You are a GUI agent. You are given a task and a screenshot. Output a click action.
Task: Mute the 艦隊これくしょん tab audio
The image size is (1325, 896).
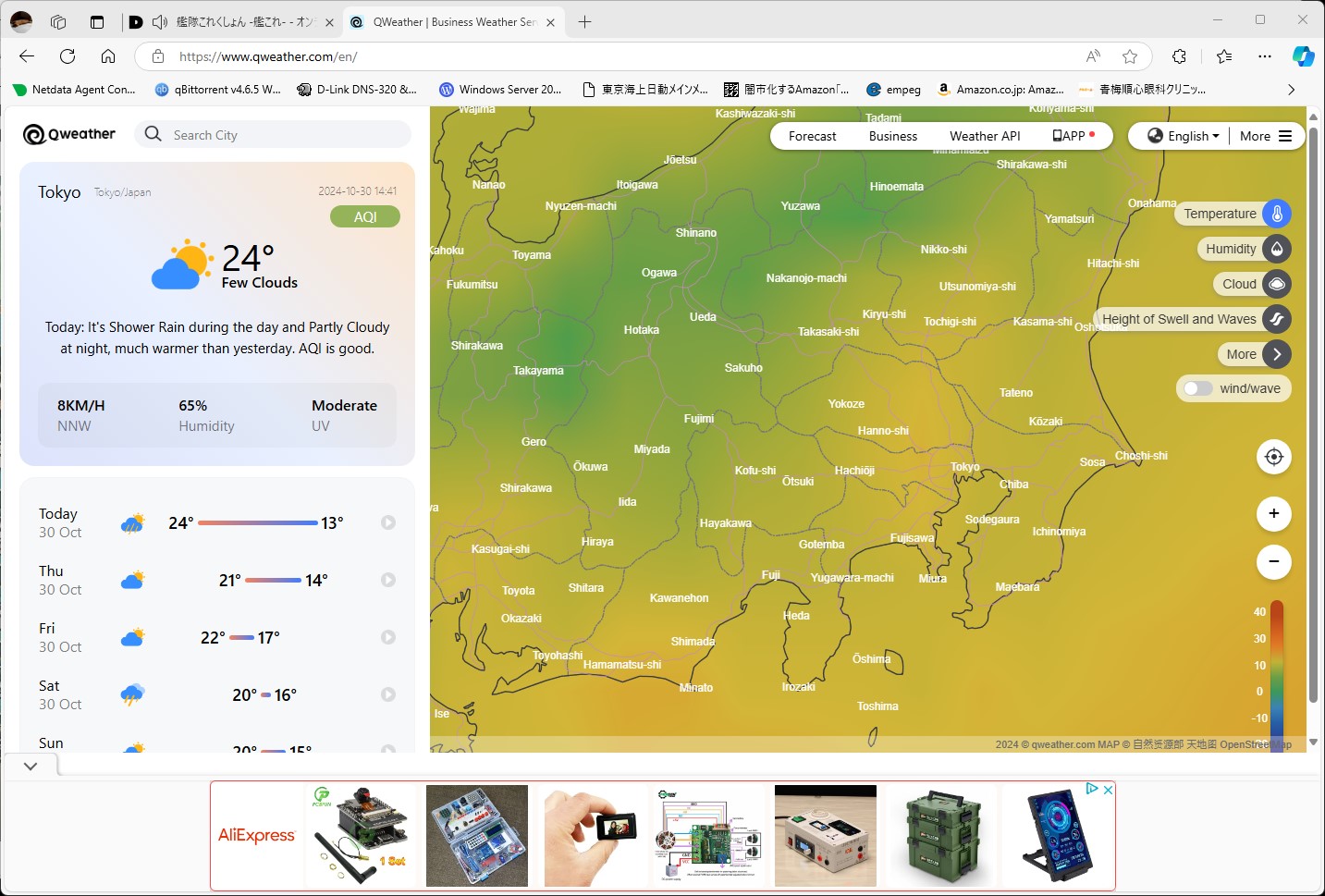point(159,22)
